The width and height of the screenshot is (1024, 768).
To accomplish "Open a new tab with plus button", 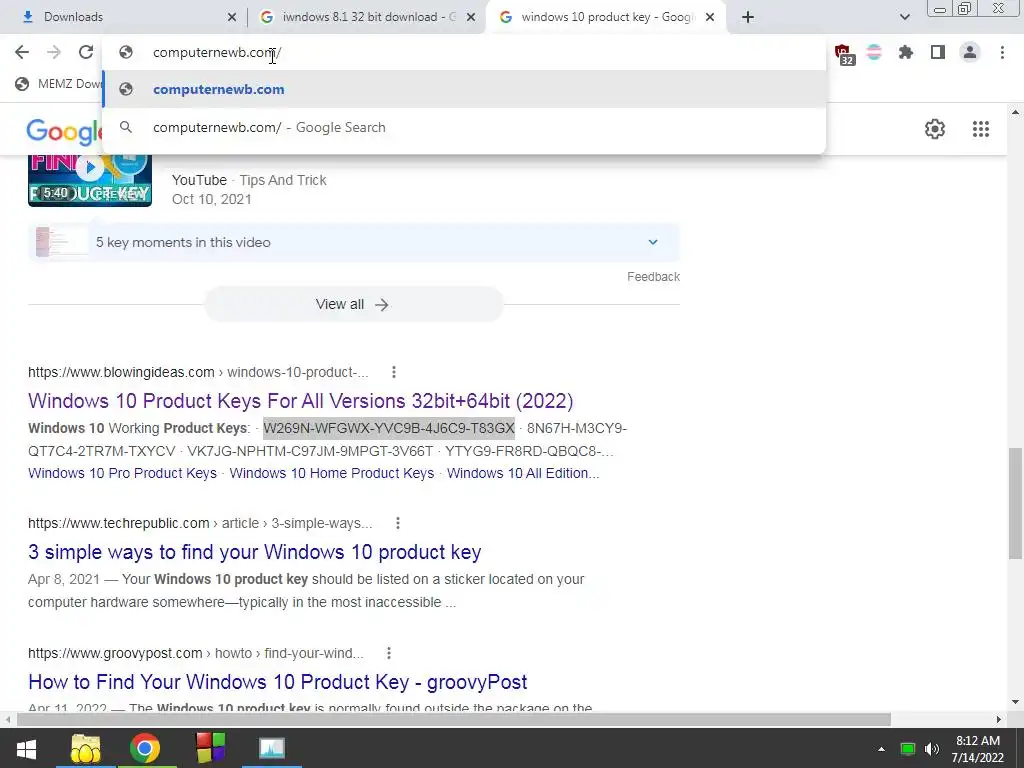I will [748, 17].
